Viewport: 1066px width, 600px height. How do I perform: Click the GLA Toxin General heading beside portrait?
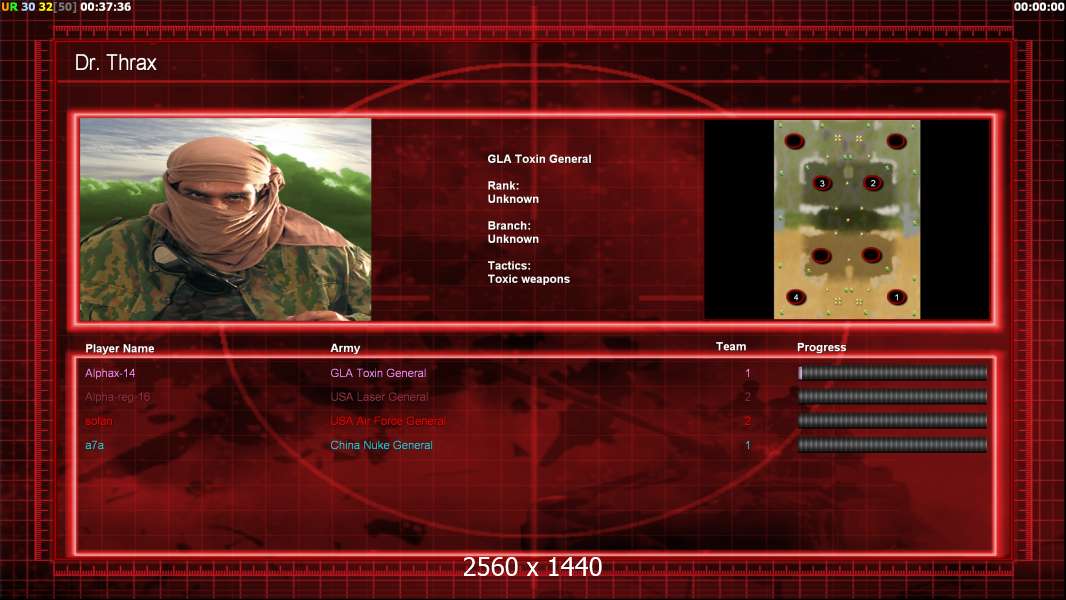pyautogui.click(x=539, y=159)
